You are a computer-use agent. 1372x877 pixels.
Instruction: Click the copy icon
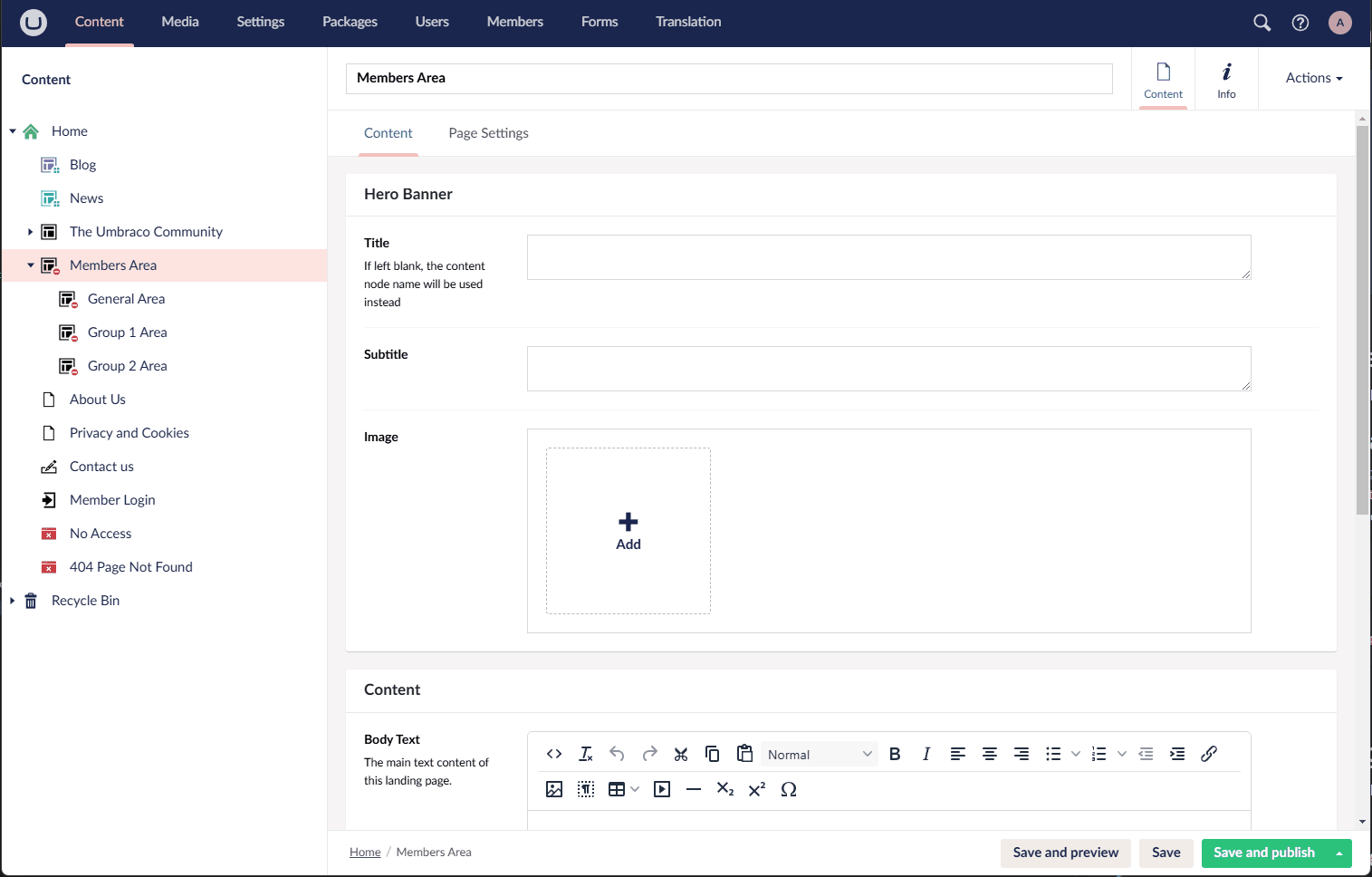tap(713, 754)
